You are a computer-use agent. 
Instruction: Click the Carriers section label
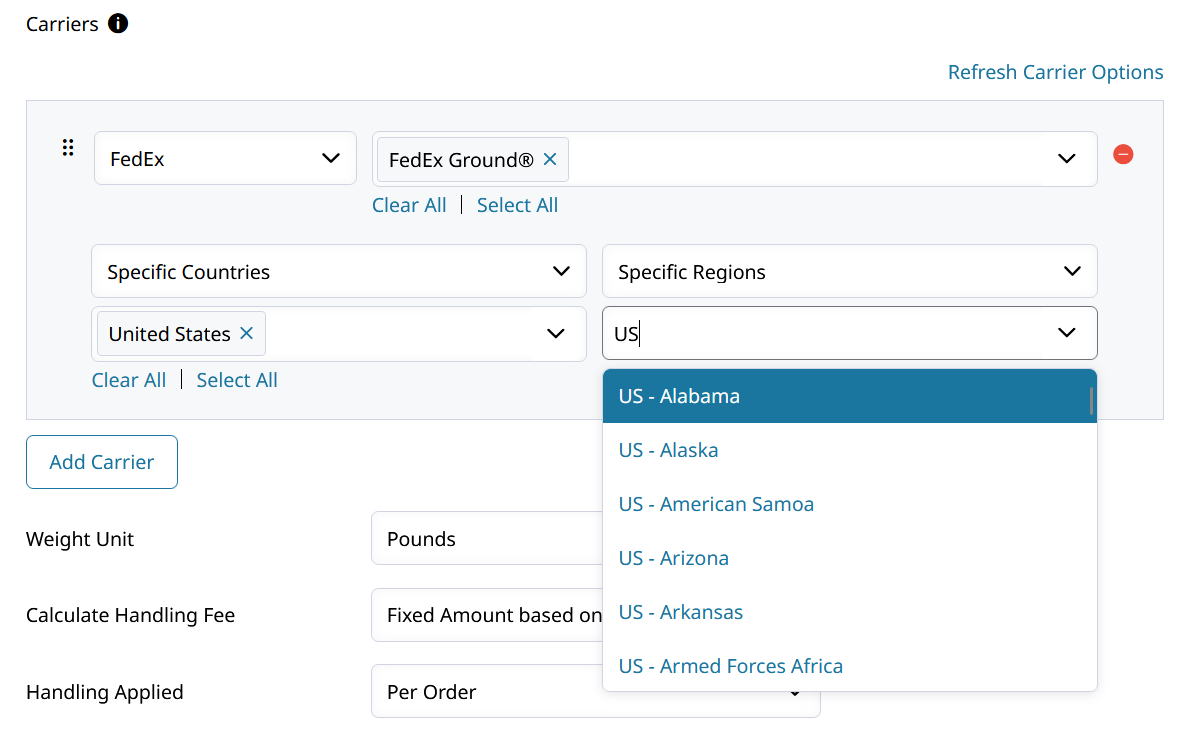pyautogui.click(x=62, y=24)
